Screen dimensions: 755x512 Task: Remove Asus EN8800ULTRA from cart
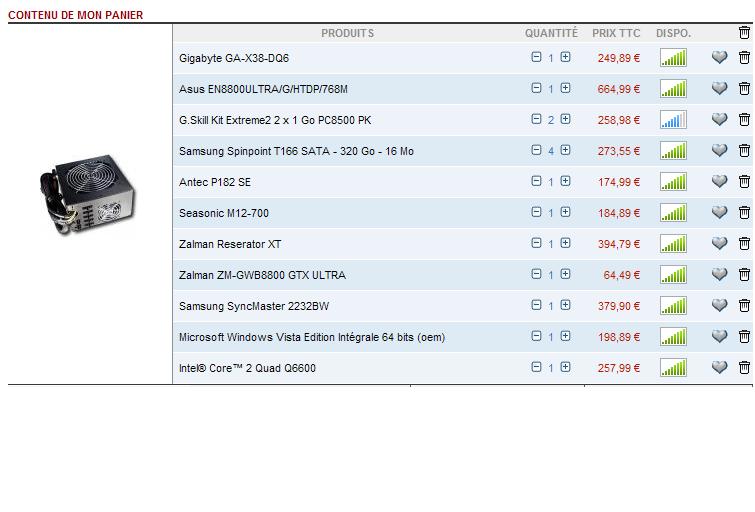pos(744,89)
